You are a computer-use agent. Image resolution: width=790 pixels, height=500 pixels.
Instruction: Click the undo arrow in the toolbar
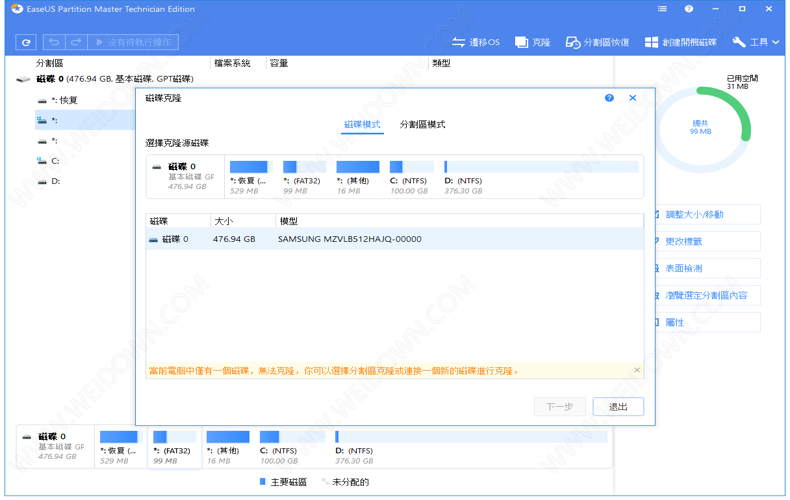(54, 42)
